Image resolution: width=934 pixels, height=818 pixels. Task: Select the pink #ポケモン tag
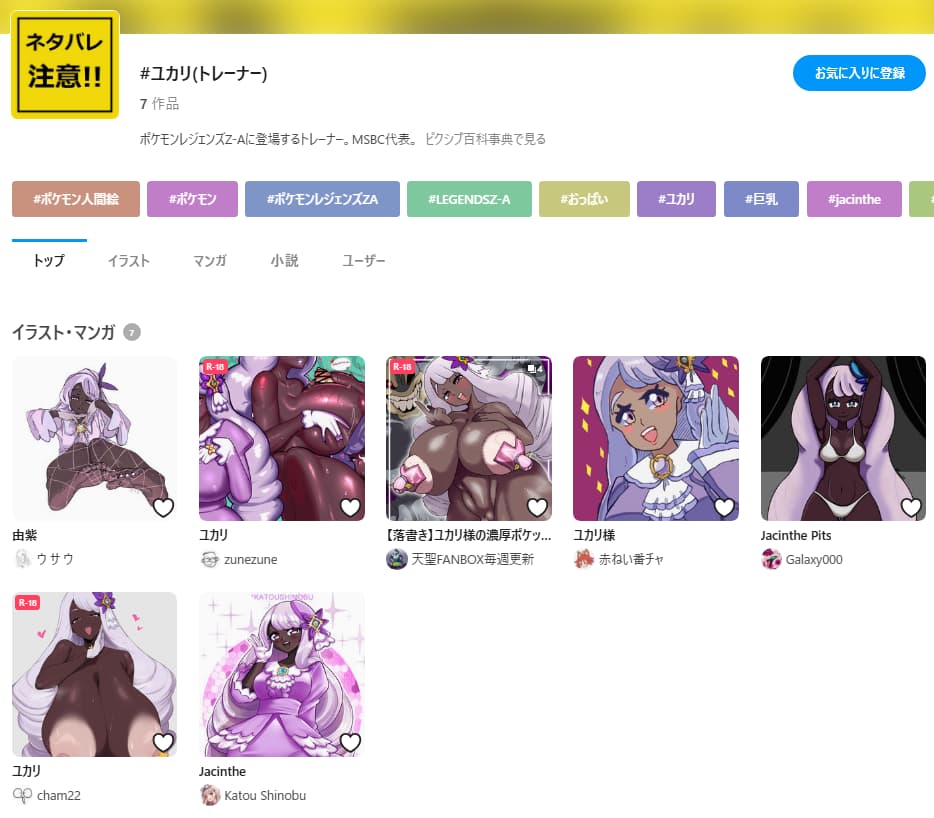[192, 199]
